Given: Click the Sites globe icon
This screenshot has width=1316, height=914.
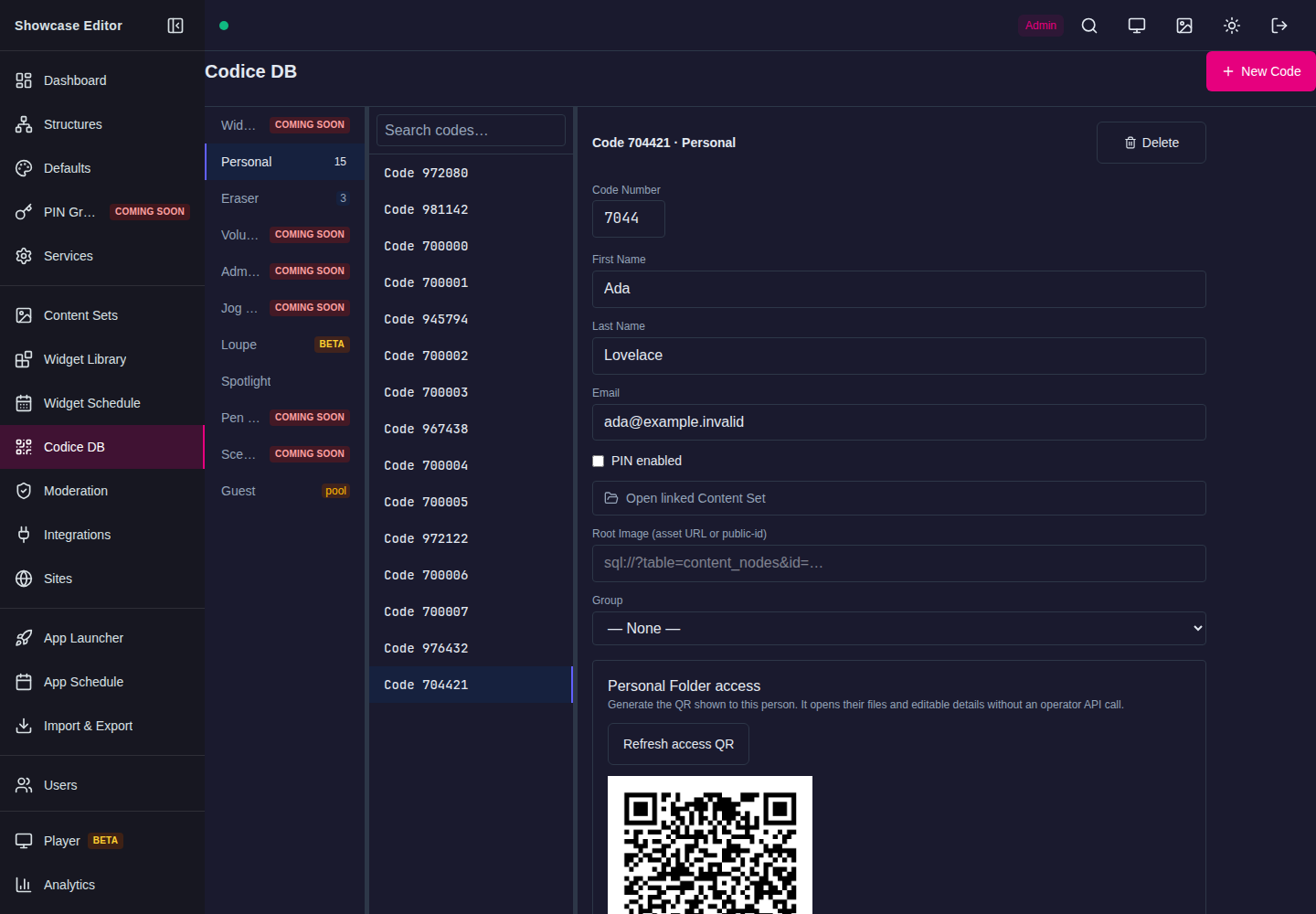Looking at the screenshot, I should tap(24, 579).
